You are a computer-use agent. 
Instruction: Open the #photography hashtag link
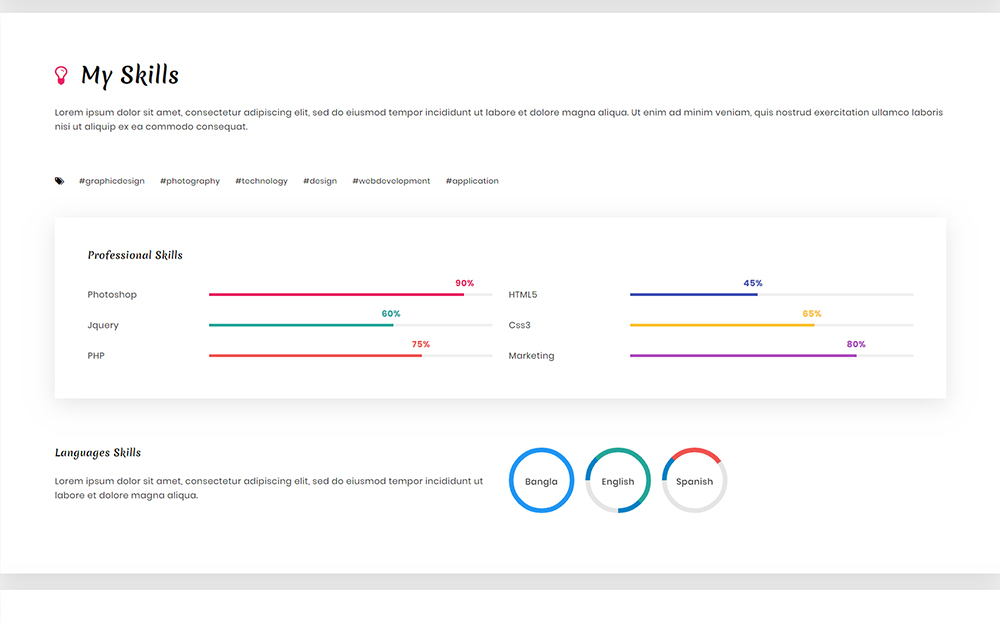(190, 181)
